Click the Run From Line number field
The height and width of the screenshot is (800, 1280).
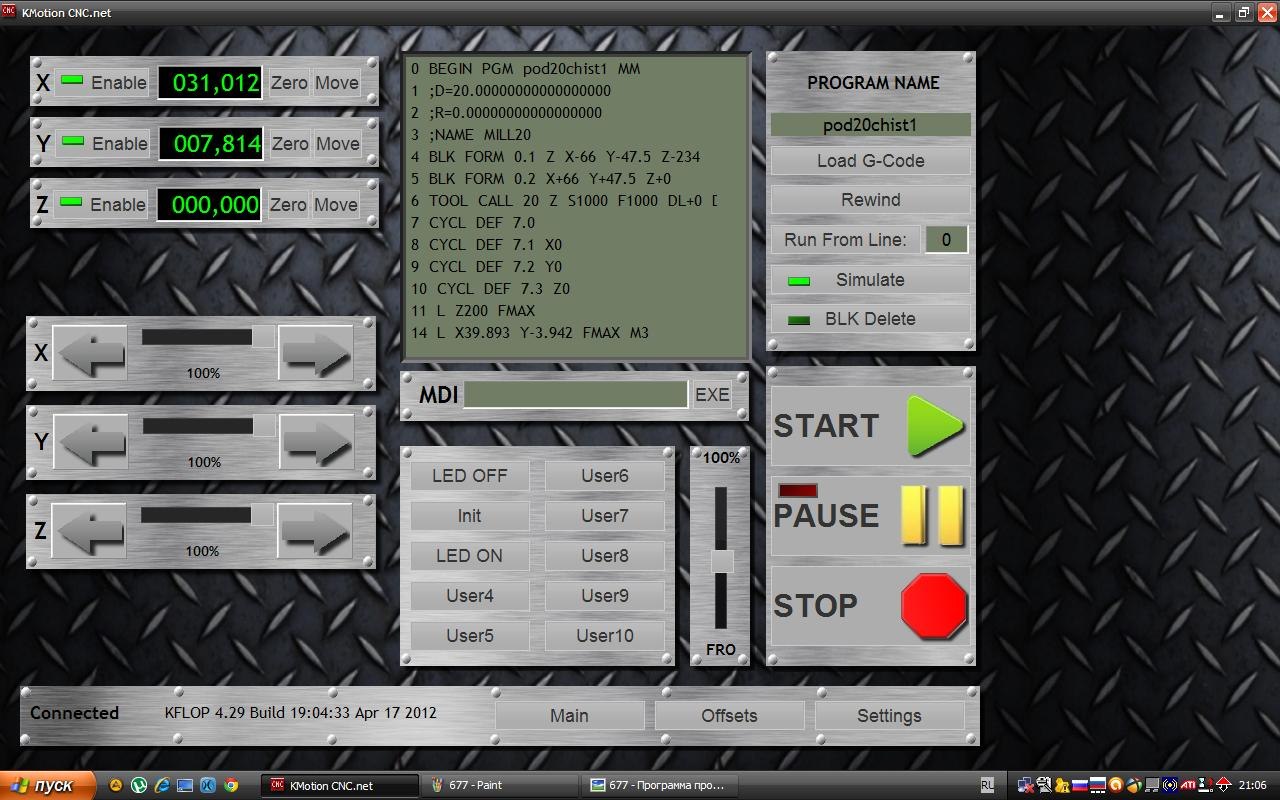point(946,240)
